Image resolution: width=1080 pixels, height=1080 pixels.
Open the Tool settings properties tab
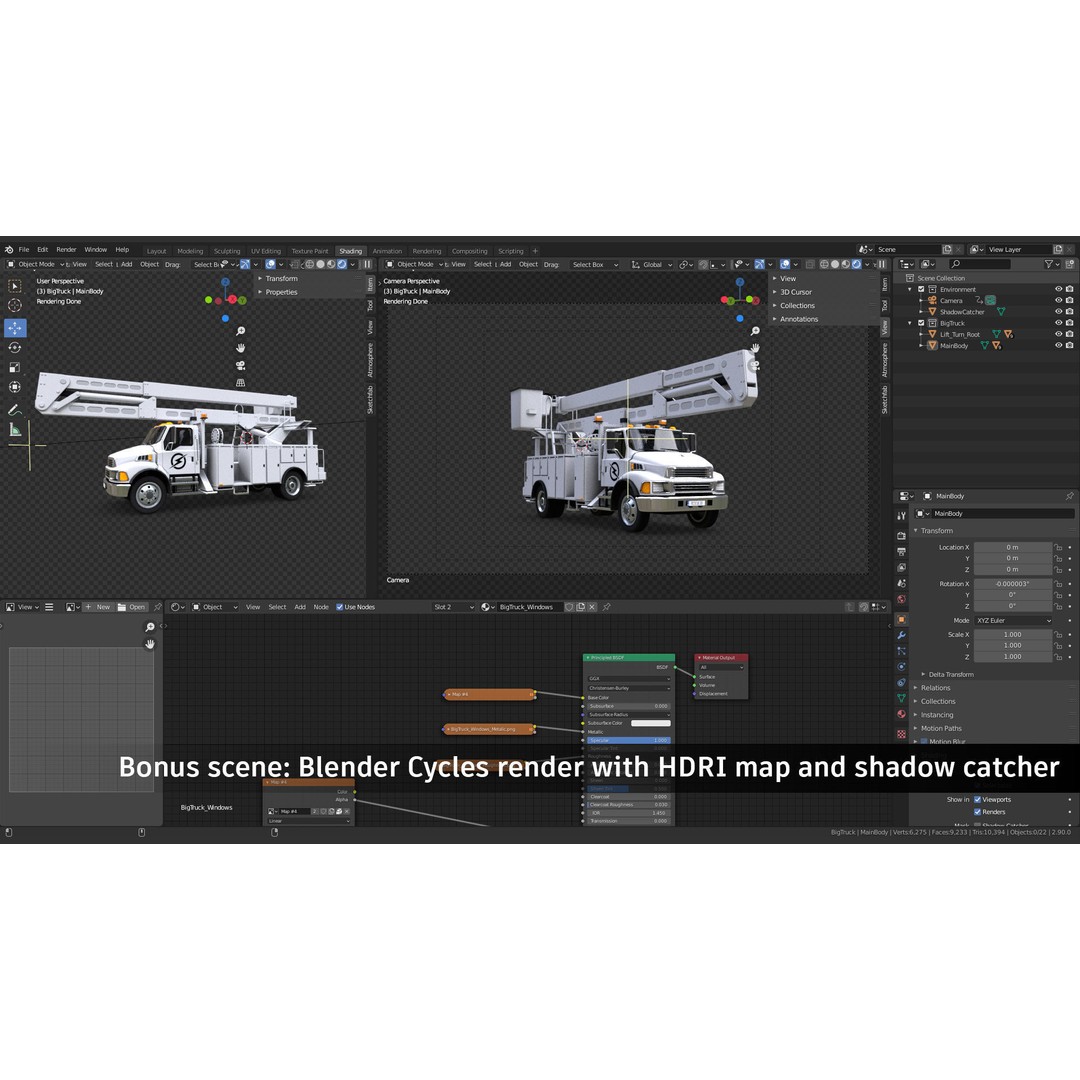click(902, 515)
